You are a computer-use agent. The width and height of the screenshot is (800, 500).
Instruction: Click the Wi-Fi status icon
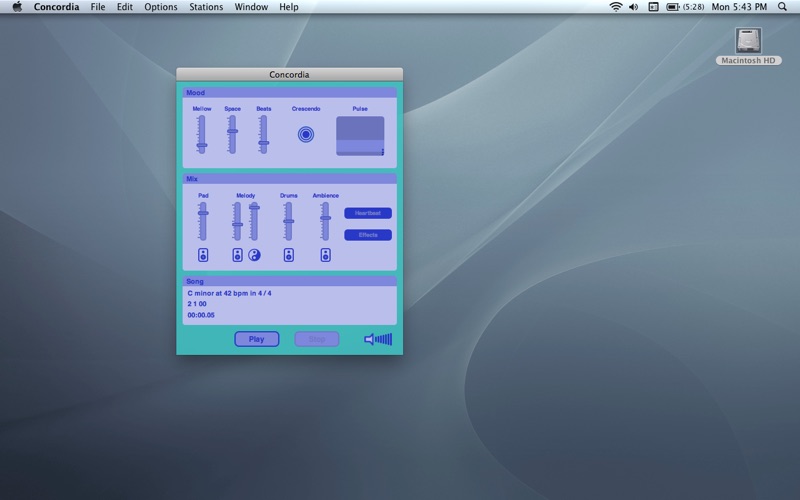pyautogui.click(x=616, y=7)
